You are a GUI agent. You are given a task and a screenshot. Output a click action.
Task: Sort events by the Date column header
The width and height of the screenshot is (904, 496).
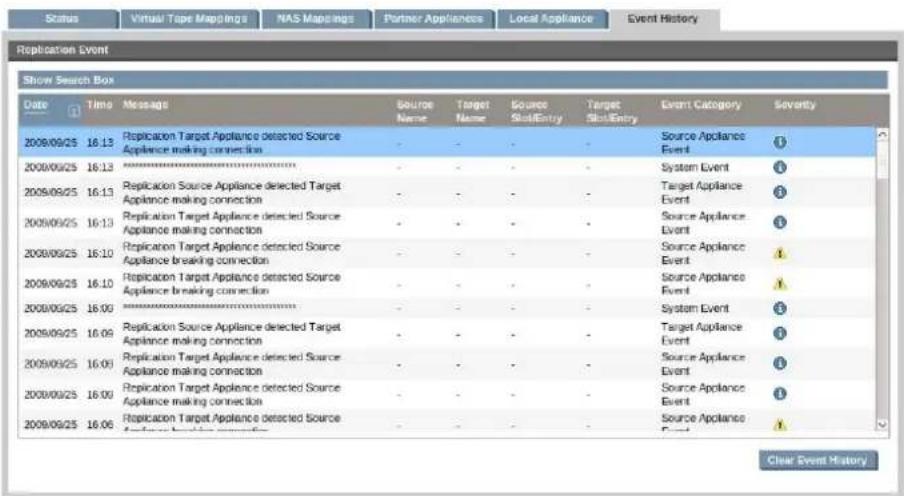(36, 105)
